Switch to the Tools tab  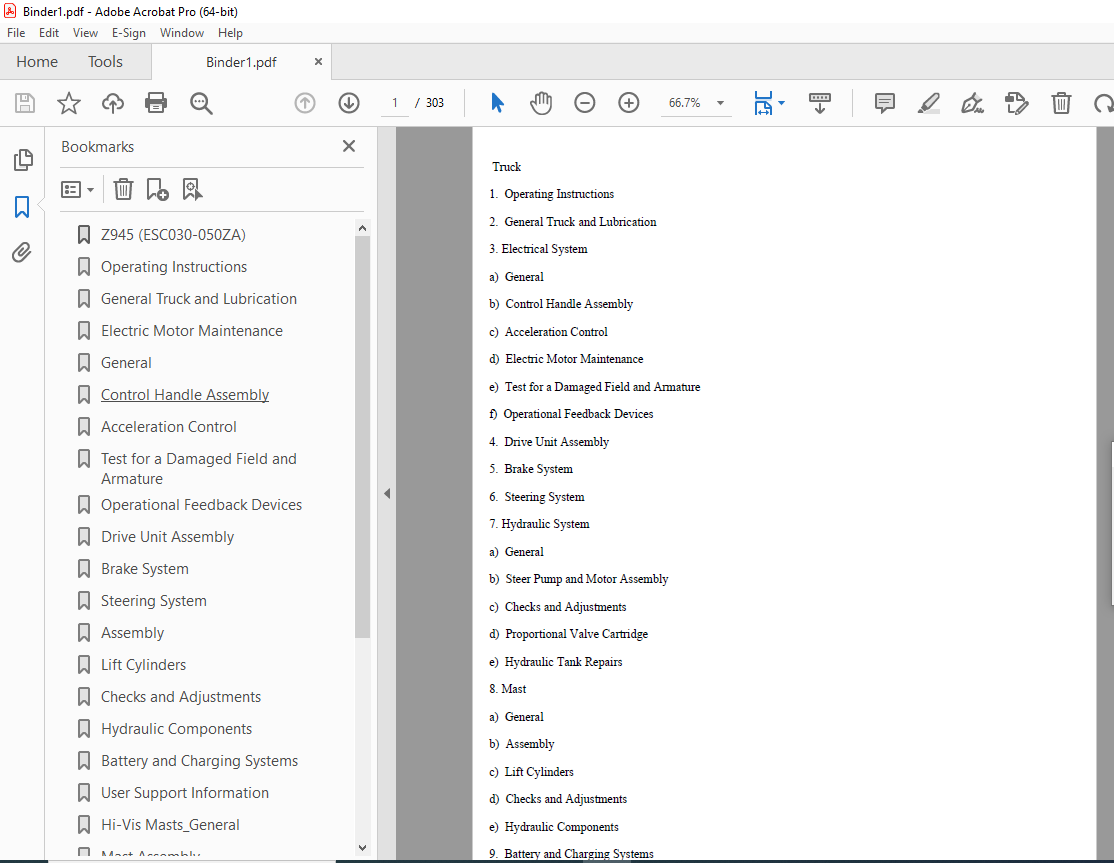[x=105, y=62]
